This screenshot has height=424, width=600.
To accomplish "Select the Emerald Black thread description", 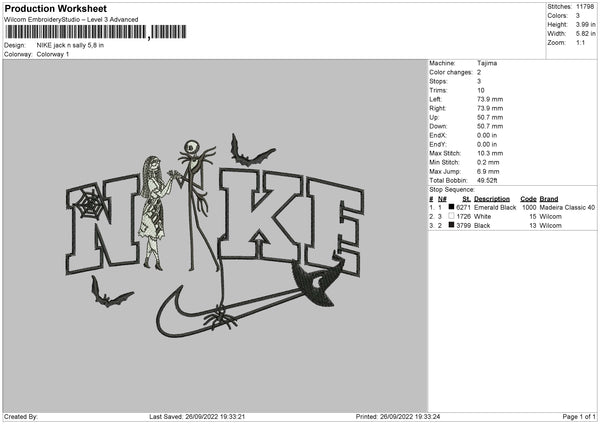I will point(495,207).
